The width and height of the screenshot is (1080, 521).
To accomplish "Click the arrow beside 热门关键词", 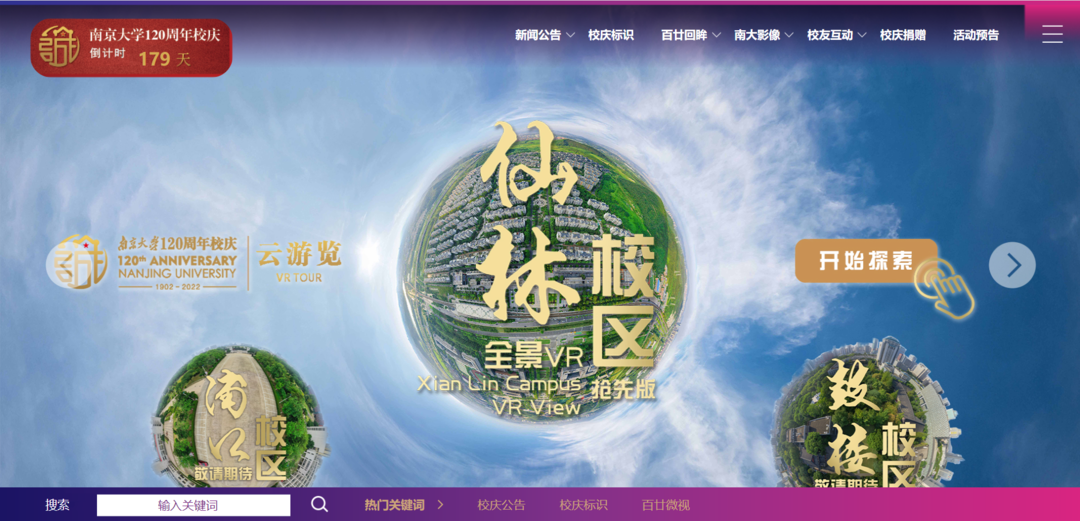I will pos(440,505).
